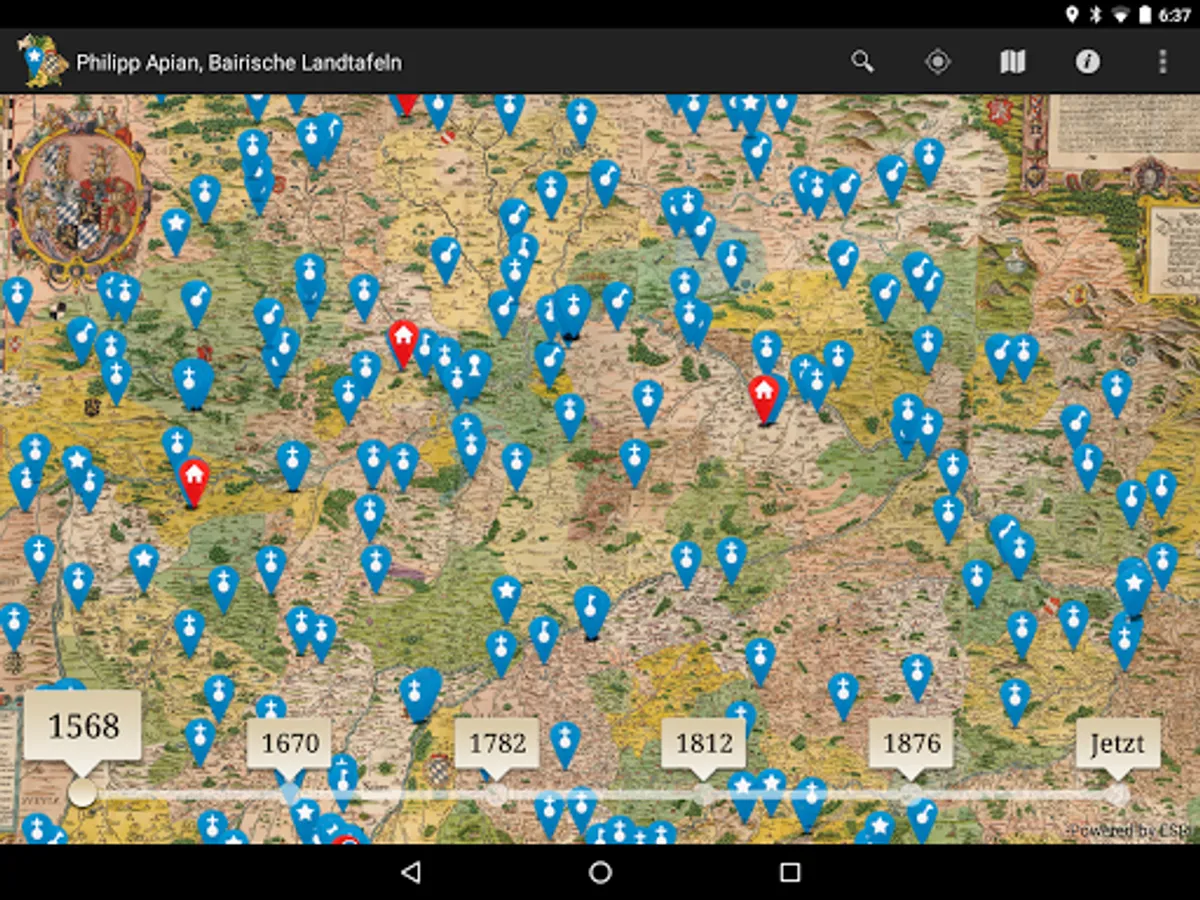Open the info icon

point(1088,62)
